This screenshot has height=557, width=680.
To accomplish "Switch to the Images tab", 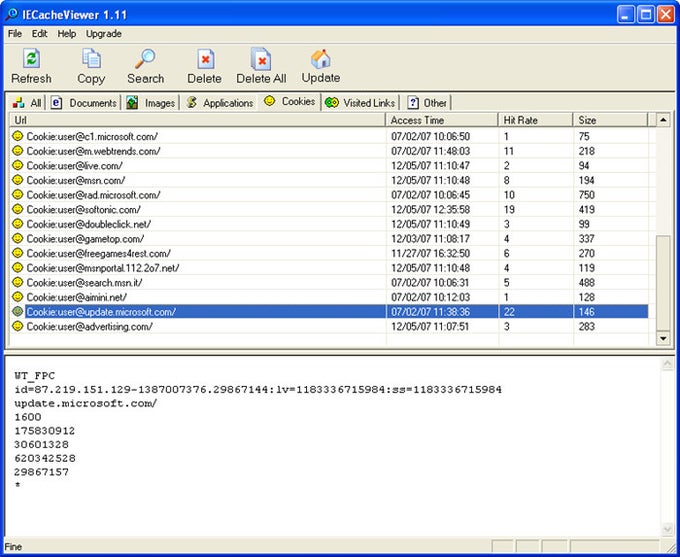I will [x=150, y=103].
